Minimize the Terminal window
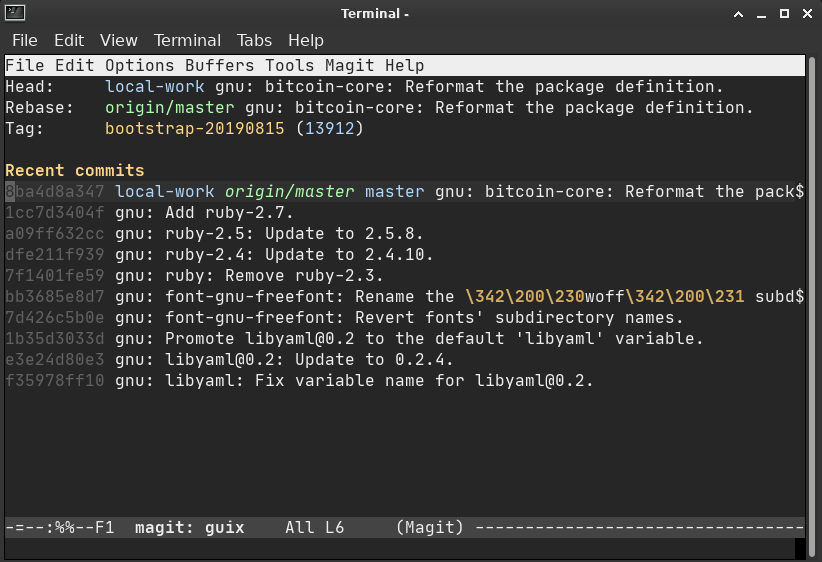 [x=761, y=14]
